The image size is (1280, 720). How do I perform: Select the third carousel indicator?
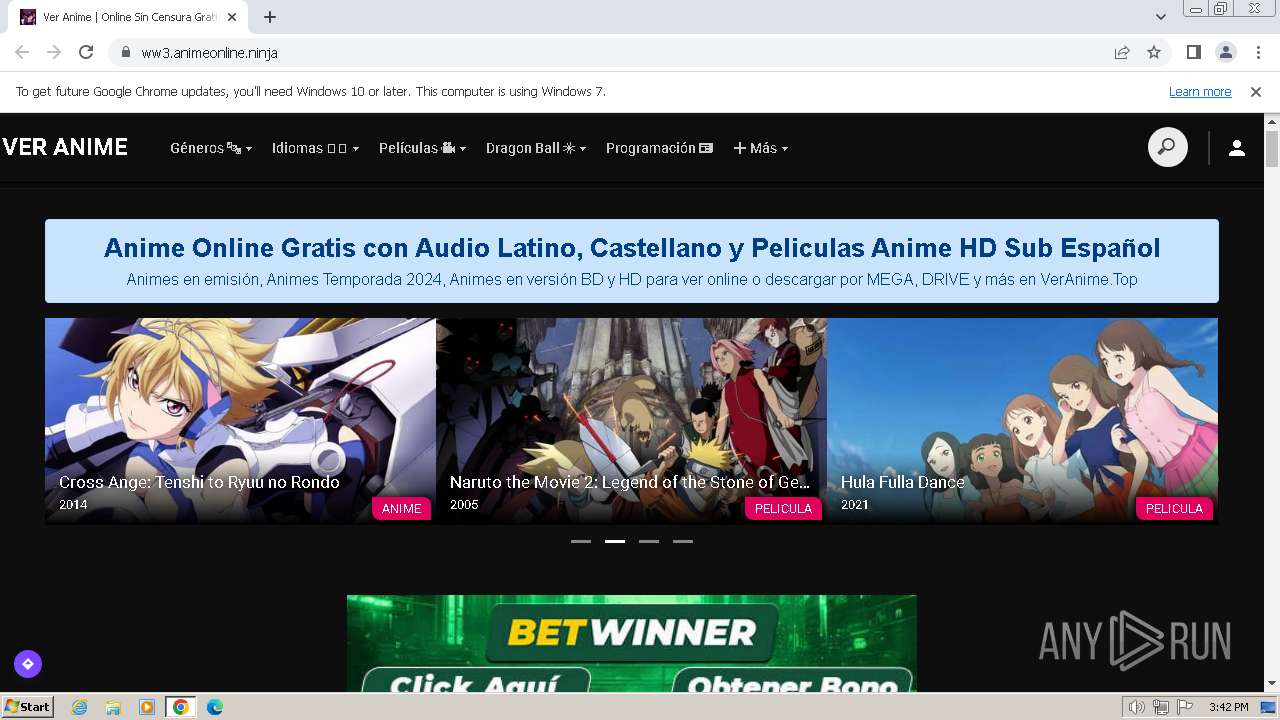point(649,541)
